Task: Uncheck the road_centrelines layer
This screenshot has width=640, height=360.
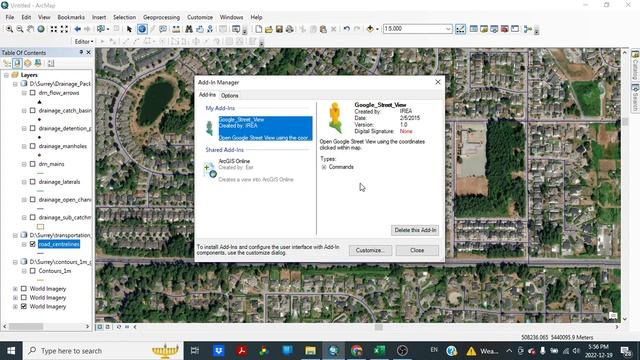Action: tap(33, 244)
